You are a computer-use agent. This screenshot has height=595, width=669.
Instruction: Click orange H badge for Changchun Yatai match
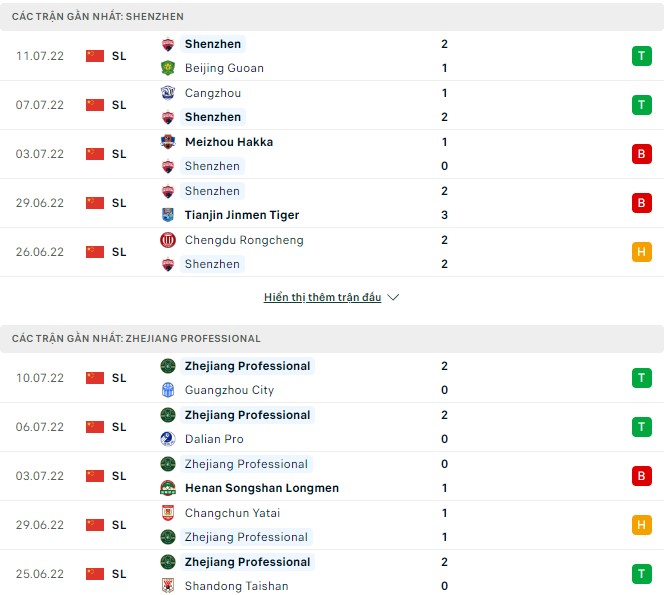(x=641, y=525)
